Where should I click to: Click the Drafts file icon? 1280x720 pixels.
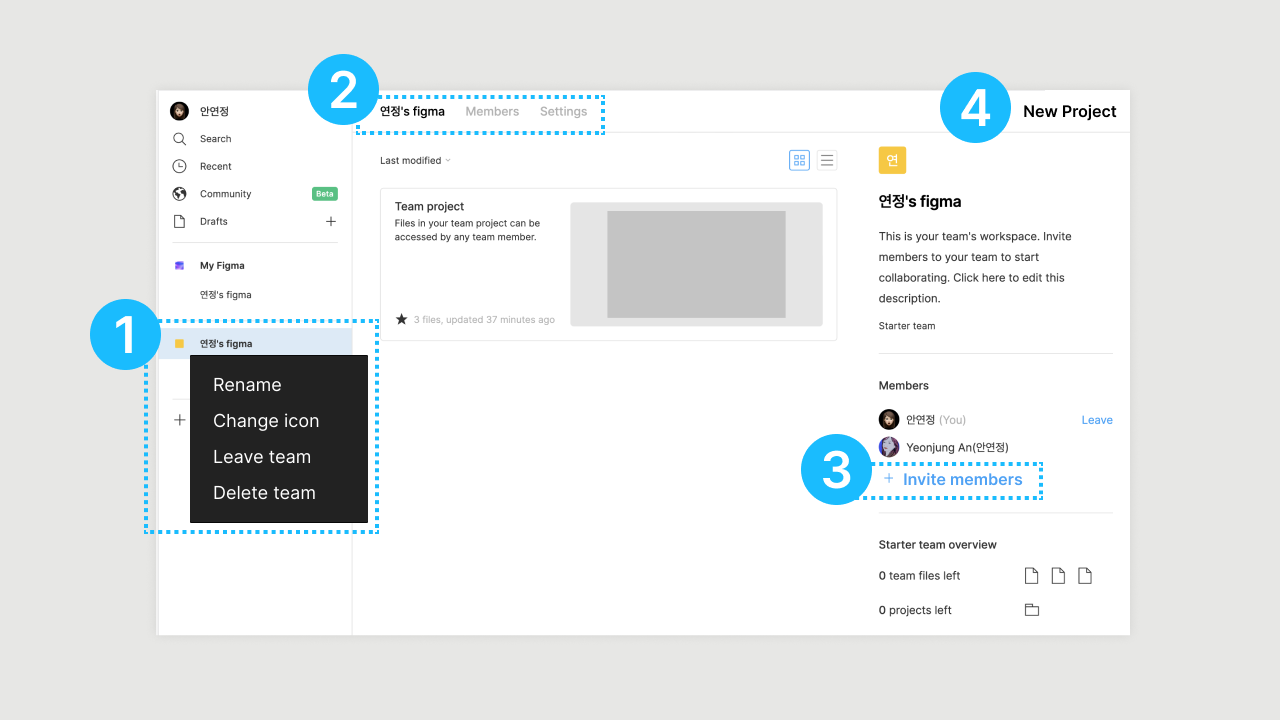click(179, 221)
